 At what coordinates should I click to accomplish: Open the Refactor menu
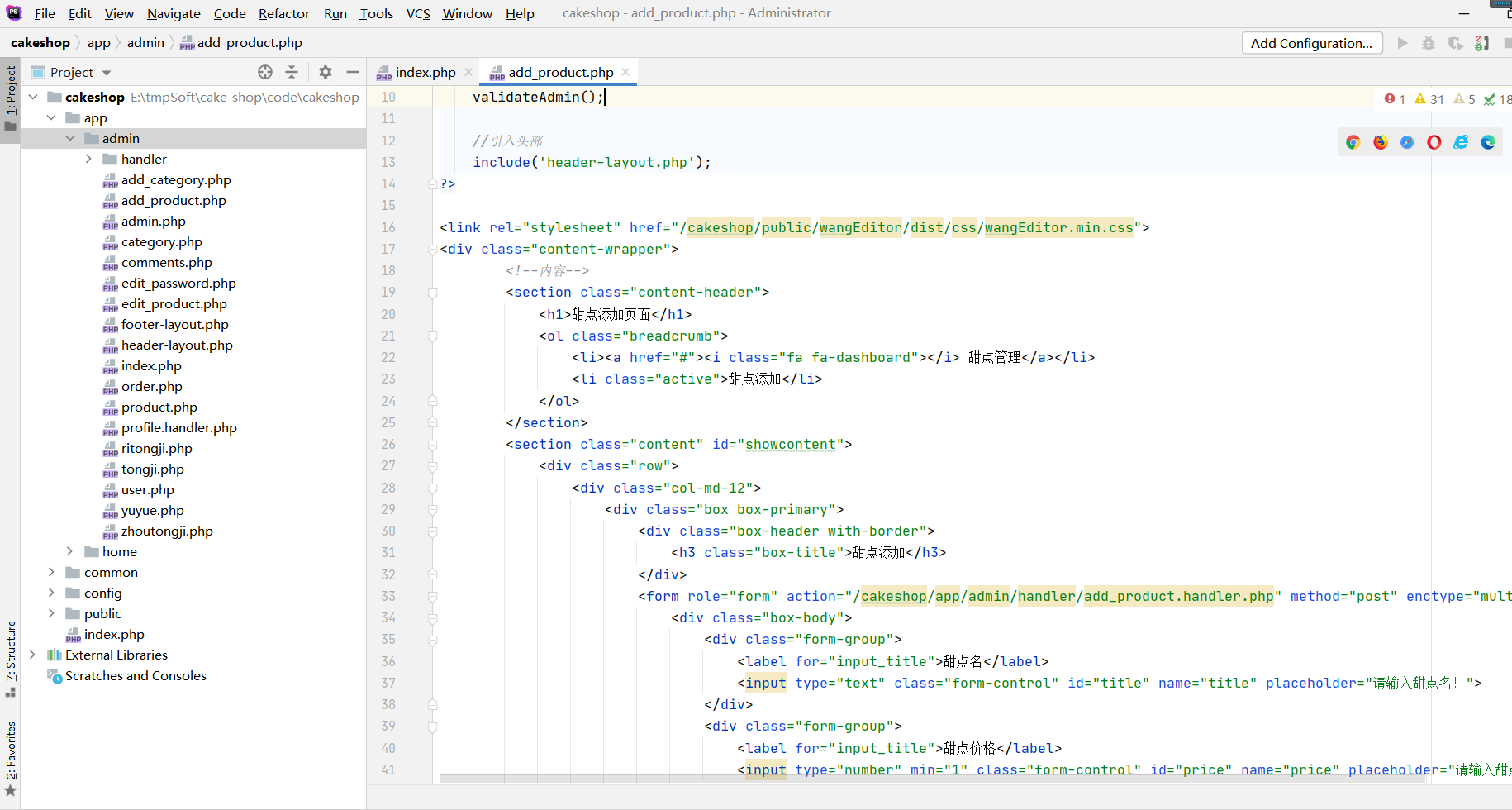pos(283,13)
